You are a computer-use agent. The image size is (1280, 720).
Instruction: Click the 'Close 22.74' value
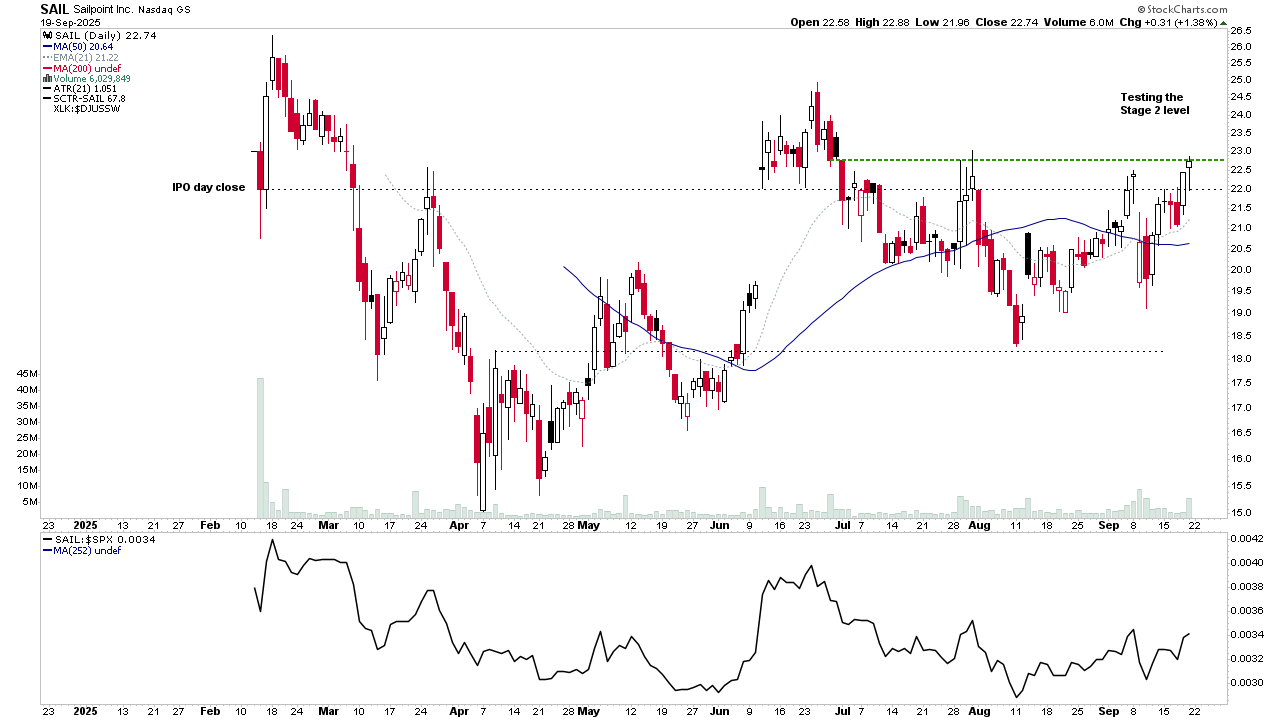point(1008,22)
